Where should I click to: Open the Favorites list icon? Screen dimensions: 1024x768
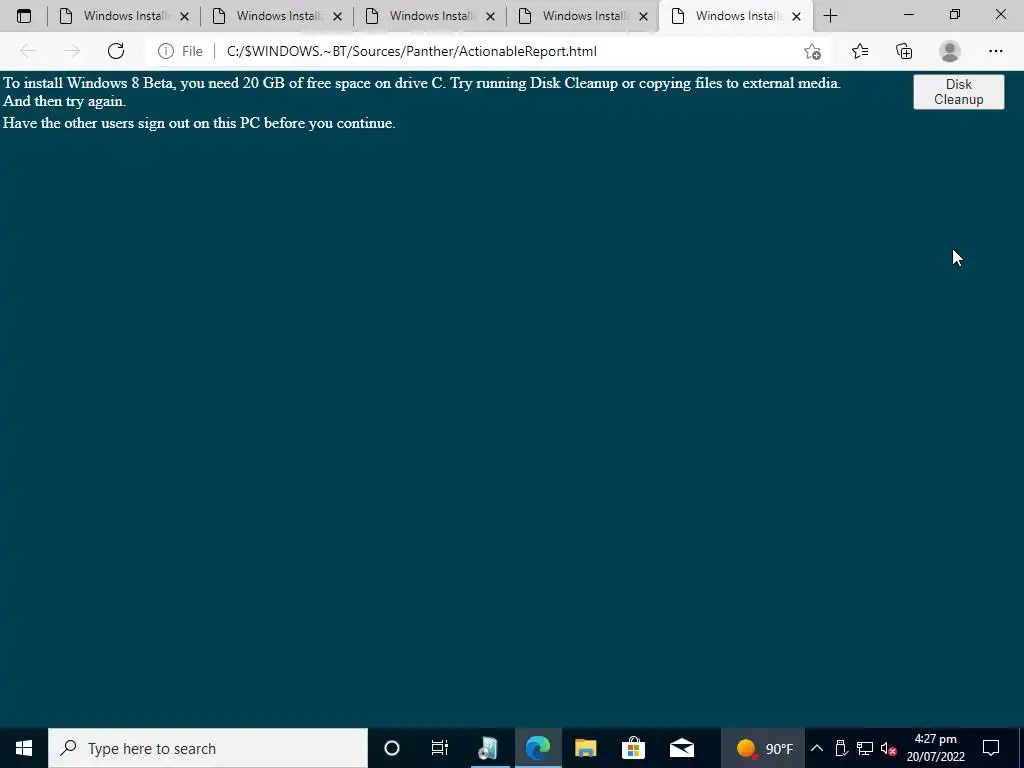coord(860,51)
